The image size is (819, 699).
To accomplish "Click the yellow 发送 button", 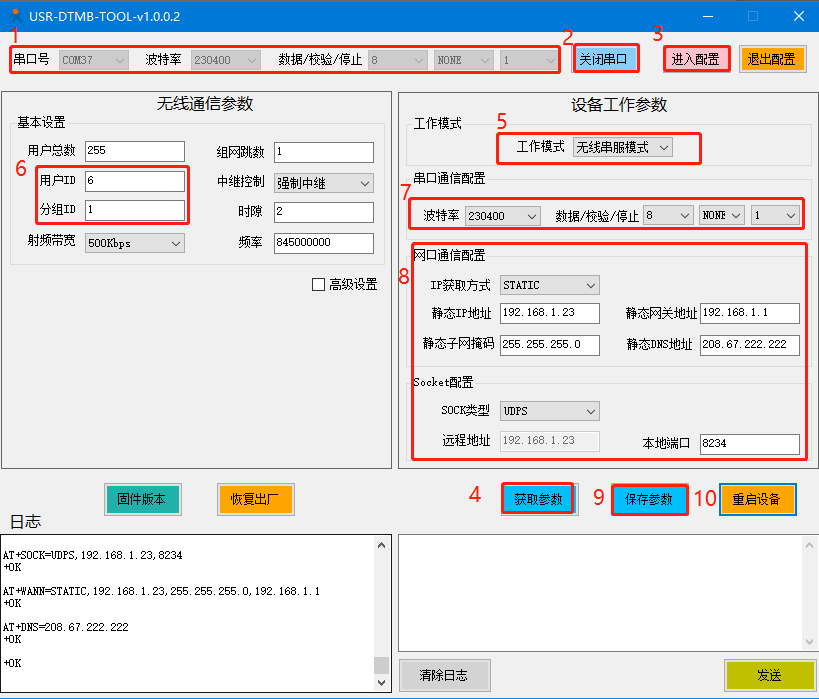I will pyautogui.click(x=769, y=675).
